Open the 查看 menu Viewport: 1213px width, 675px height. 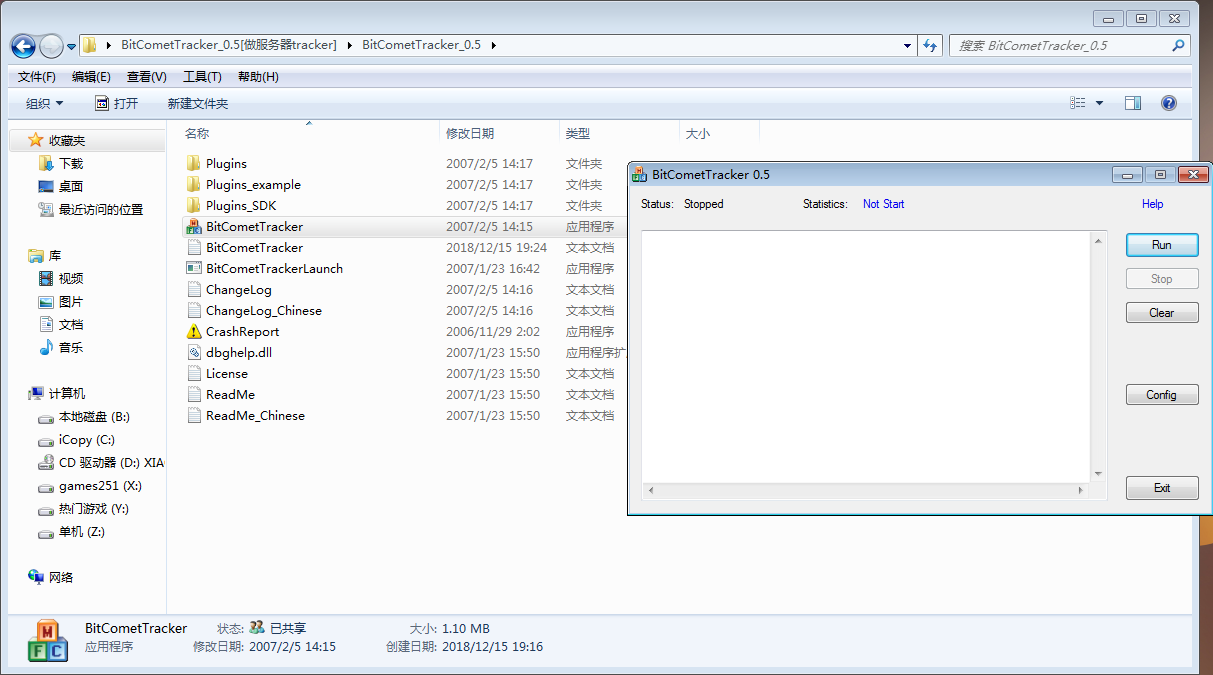coord(145,76)
